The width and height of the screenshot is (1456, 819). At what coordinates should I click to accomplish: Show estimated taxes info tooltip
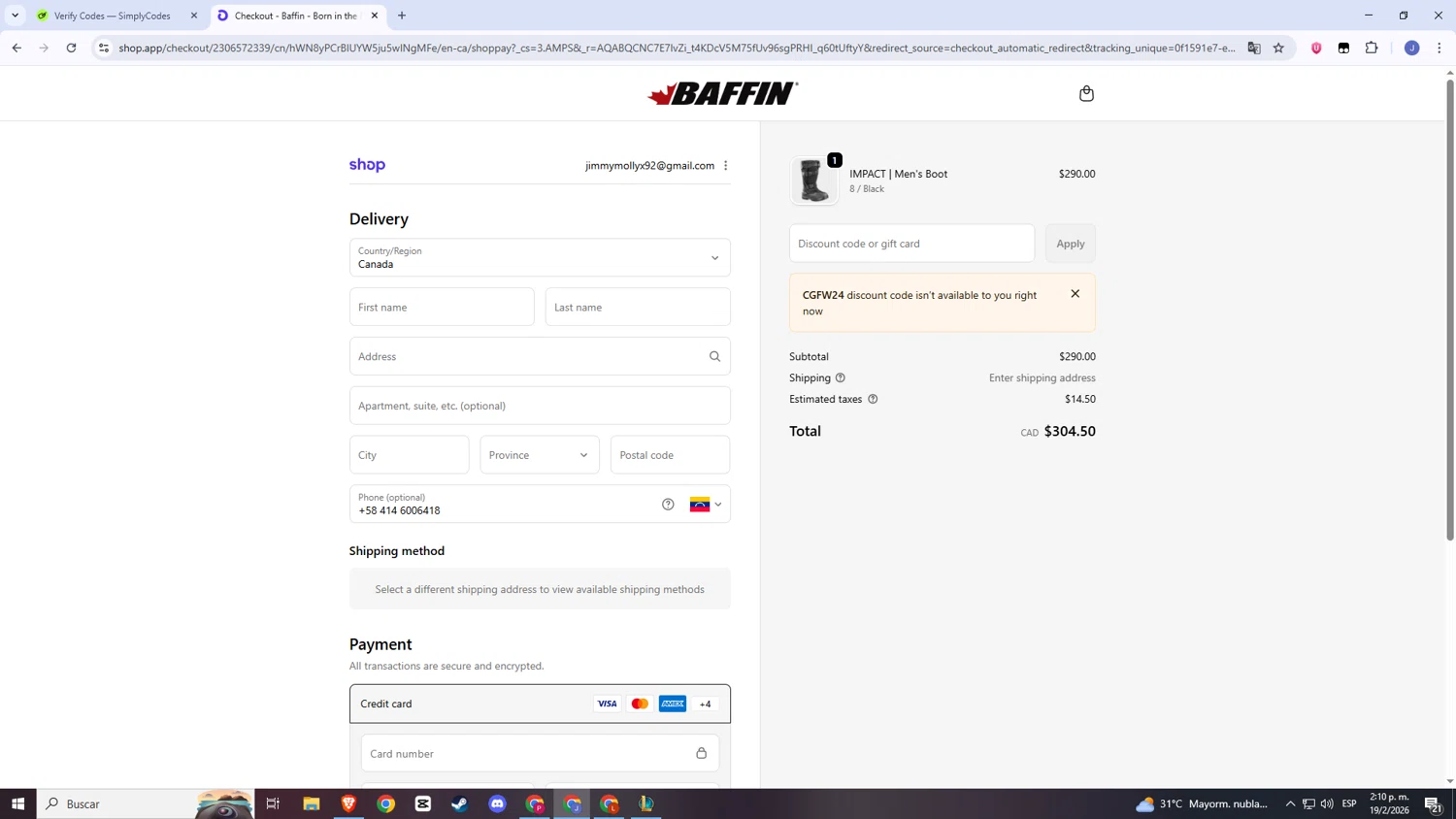pos(873,399)
